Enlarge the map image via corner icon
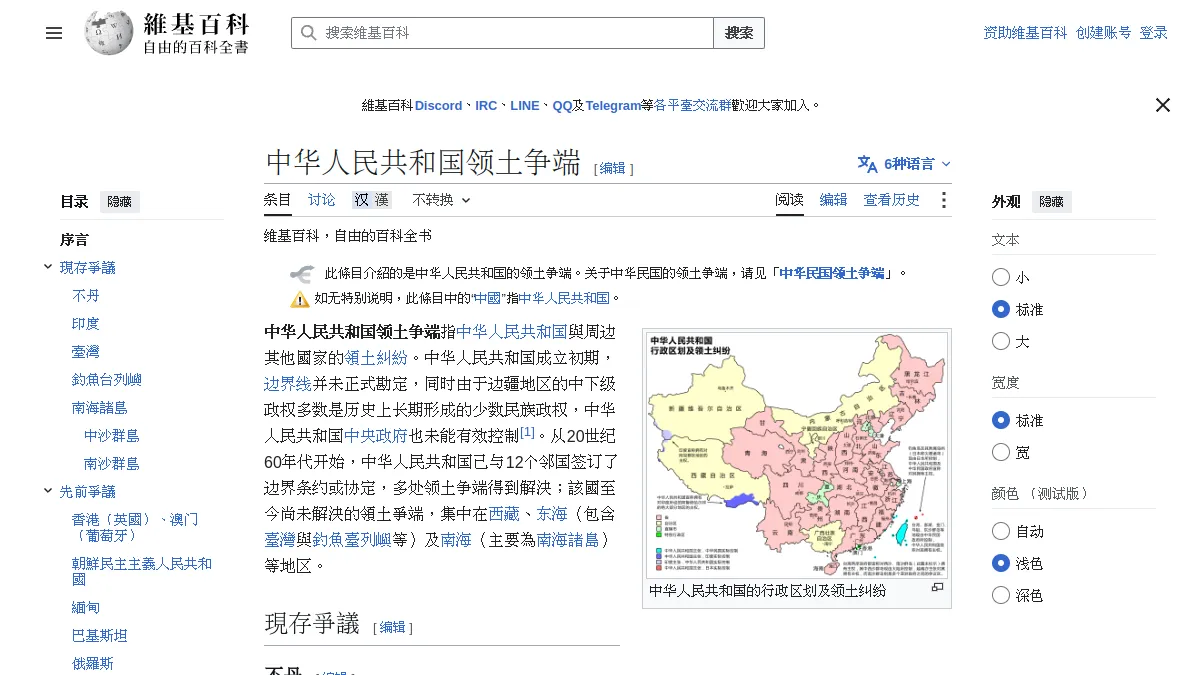The height and width of the screenshot is (675, 1200). pyautogui.click(x=937, y=588)
